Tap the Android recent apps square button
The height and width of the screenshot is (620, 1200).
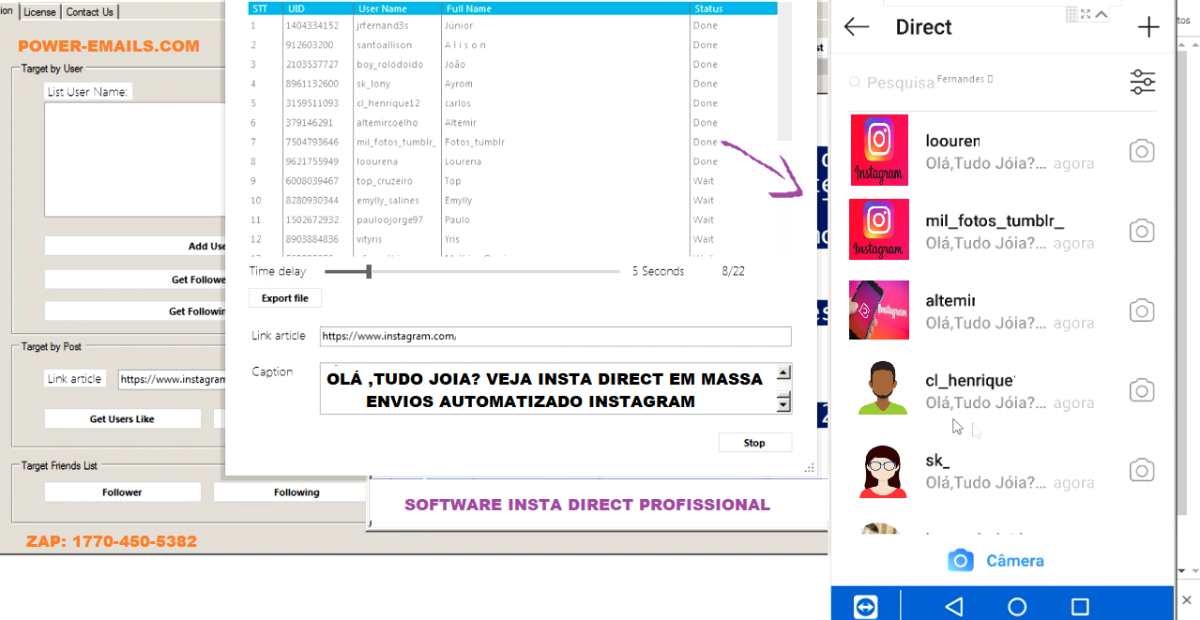[x=1080, y=606]
